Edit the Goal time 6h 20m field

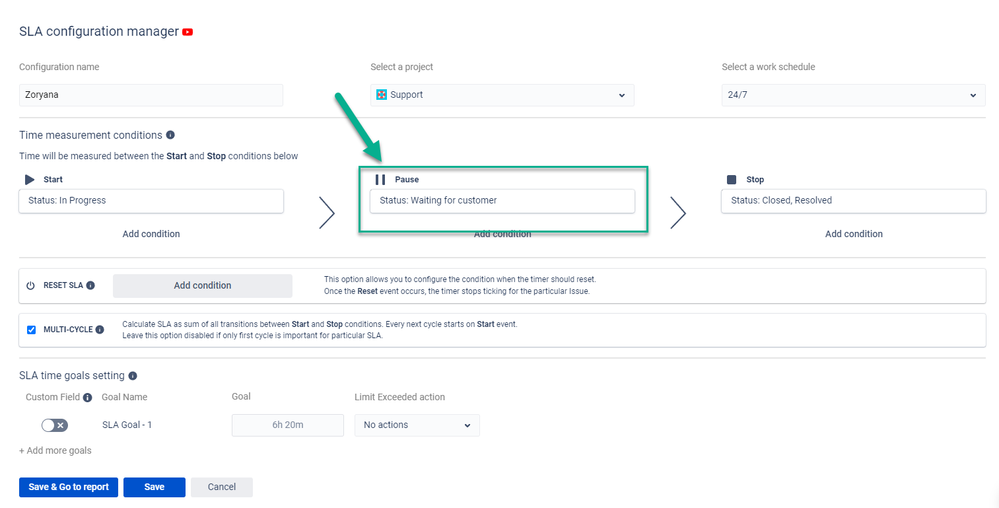coord(288,425)
